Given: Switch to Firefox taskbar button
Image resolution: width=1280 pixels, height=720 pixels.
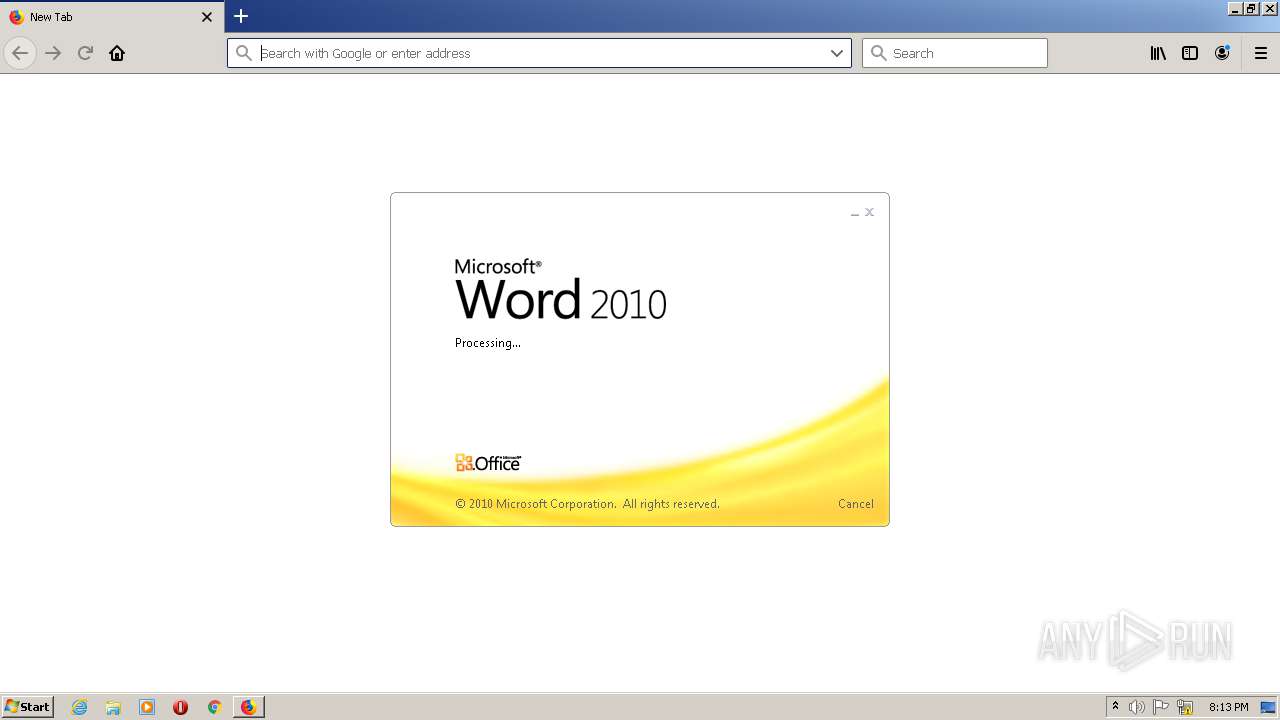Looking at the screenshot, I should pos(248,707).
